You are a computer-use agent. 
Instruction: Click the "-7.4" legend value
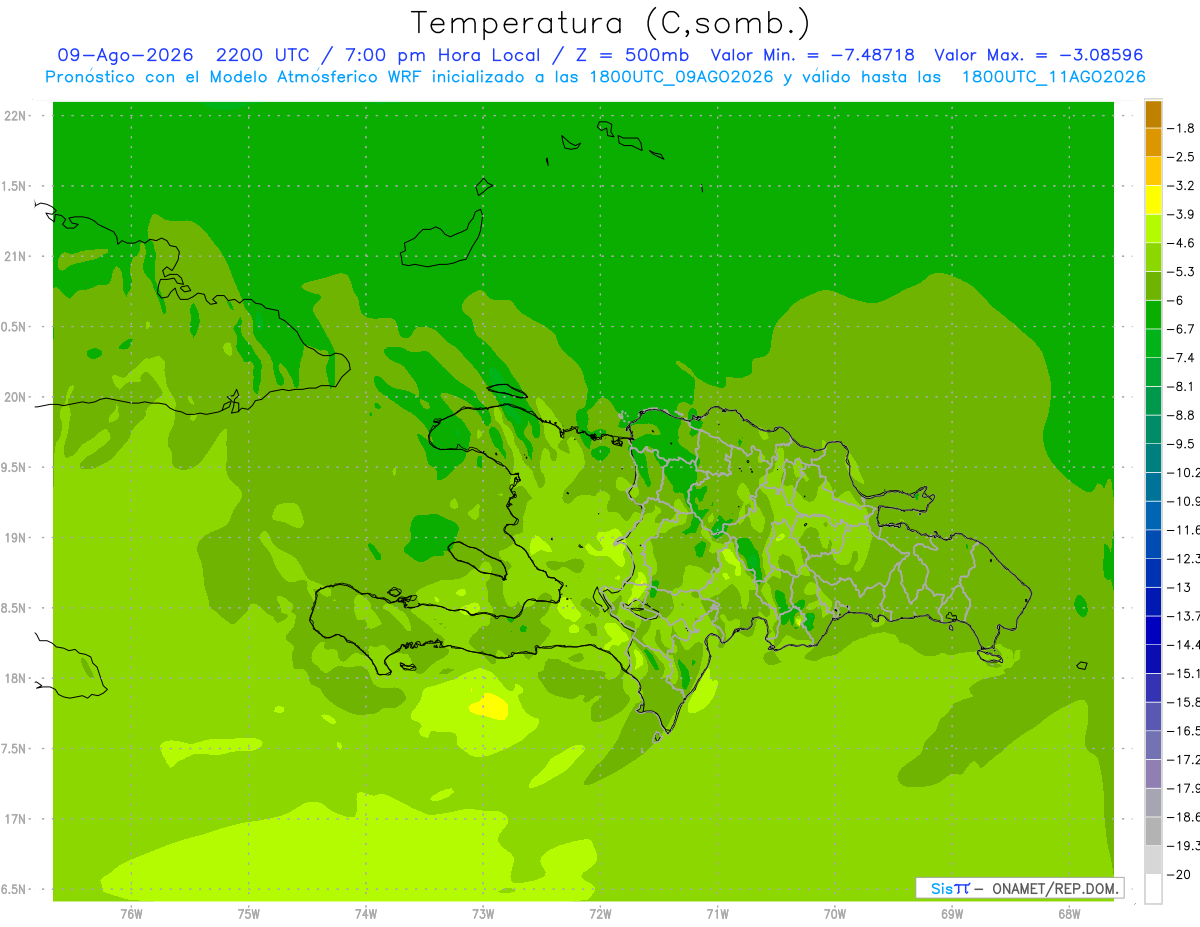(1182, 357)
